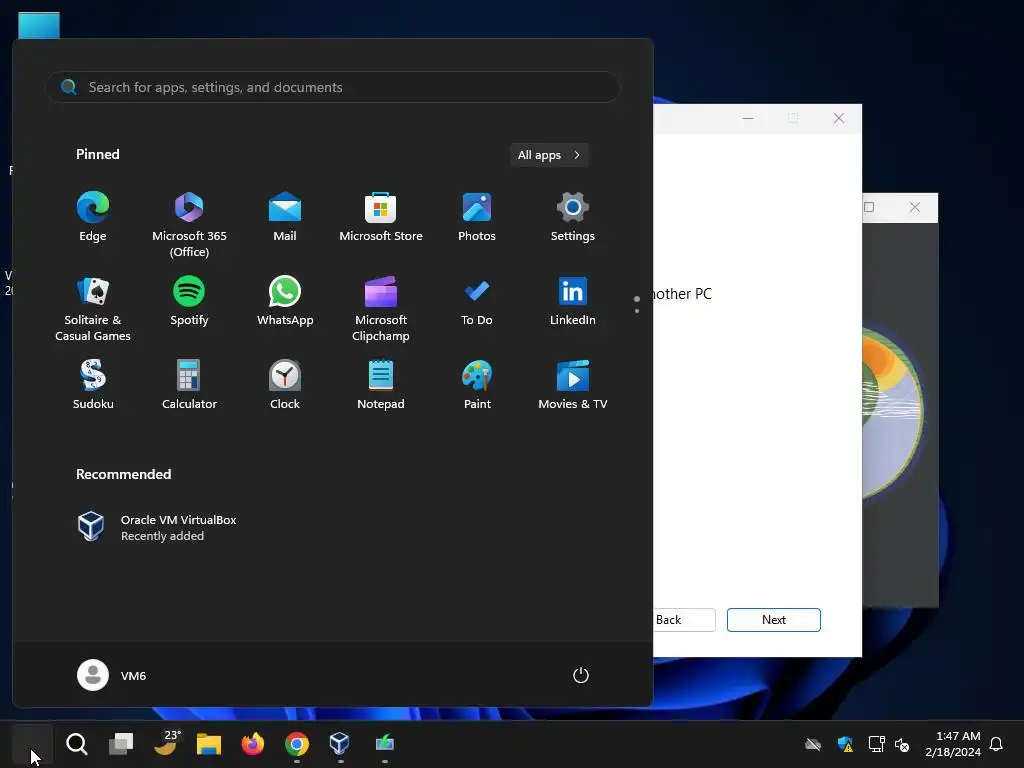The image size is (1024, 768).
Task: Open the notifications bell
Action: pyautogui.click(x=996, y=744)
